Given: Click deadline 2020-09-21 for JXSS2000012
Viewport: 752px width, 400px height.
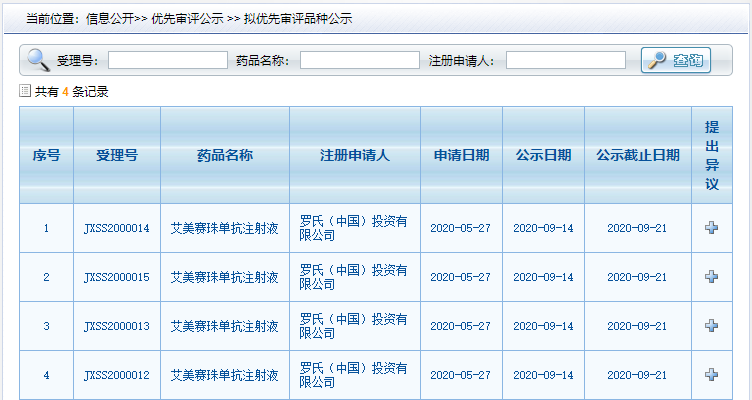Looking at the screenshot, I should click(637, 375).
